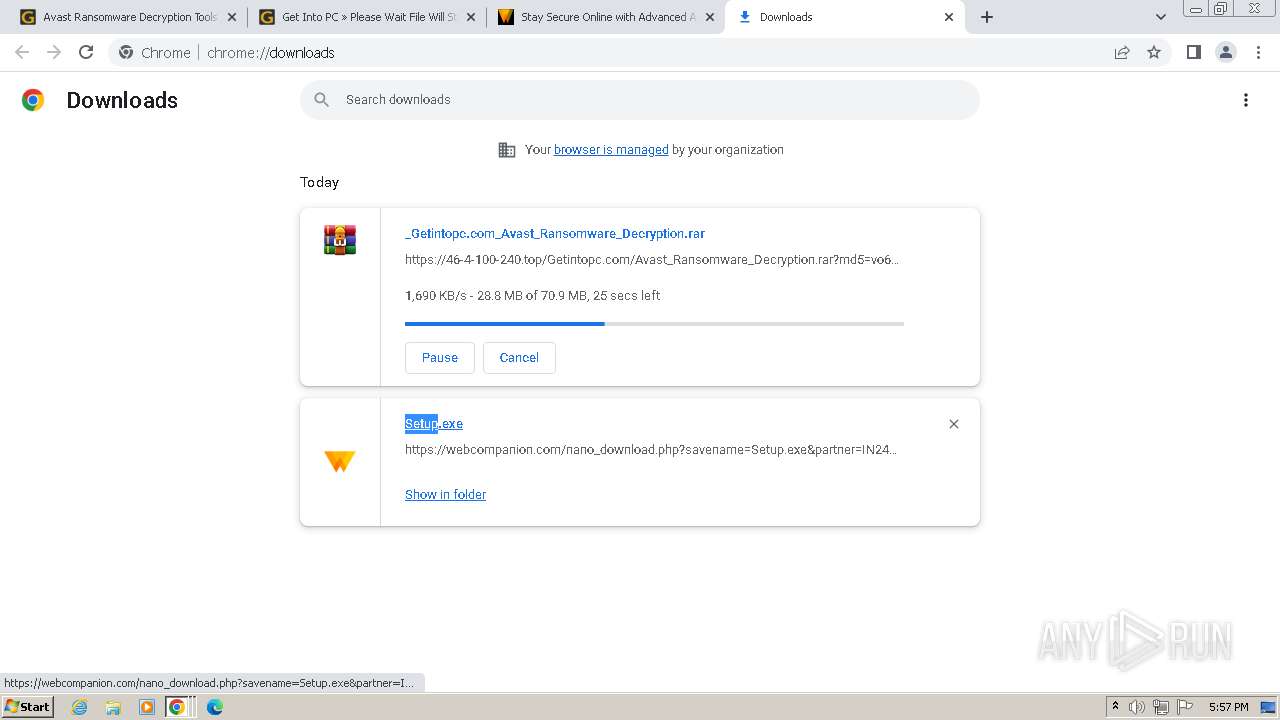Click the WinRAR file icon of the .rar download

(x=340, y=240)
